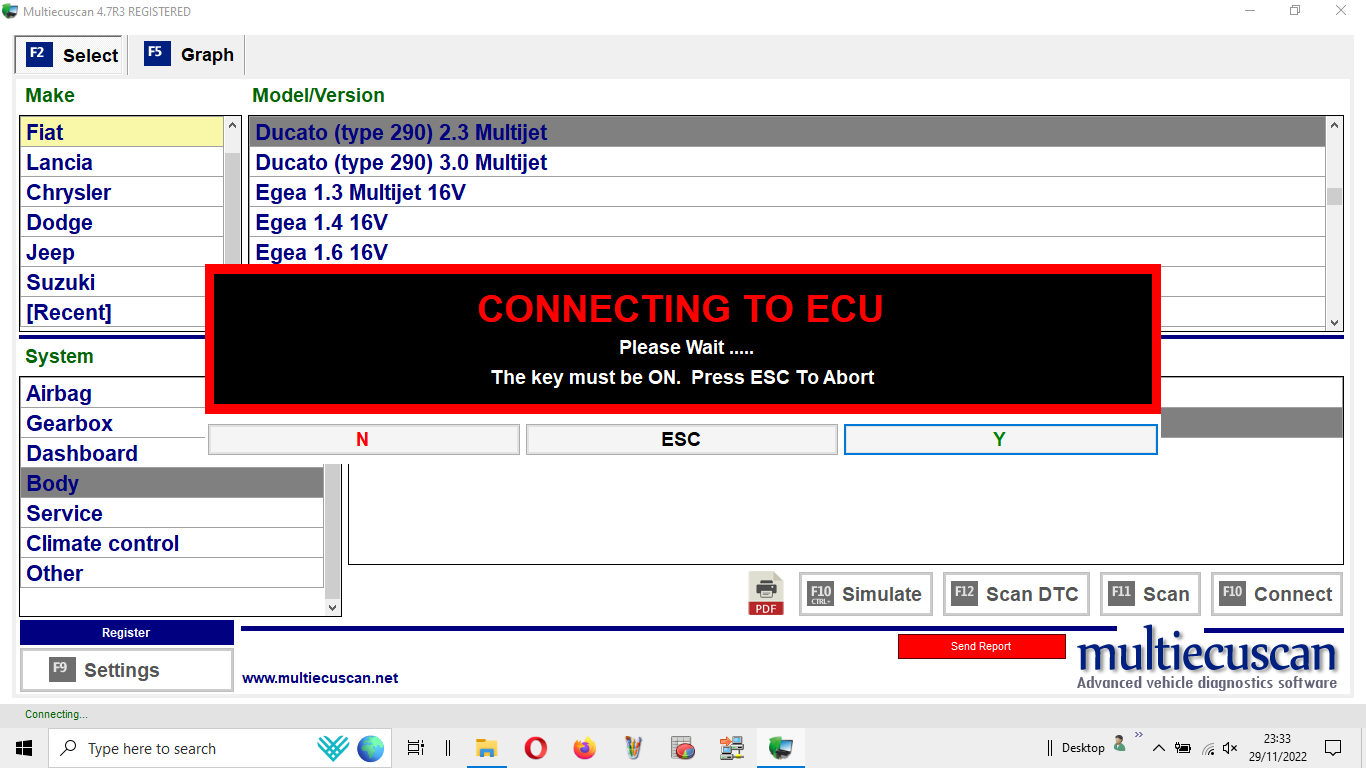Select Body in the System list
1366x768 pixels.
pos(172,483)
